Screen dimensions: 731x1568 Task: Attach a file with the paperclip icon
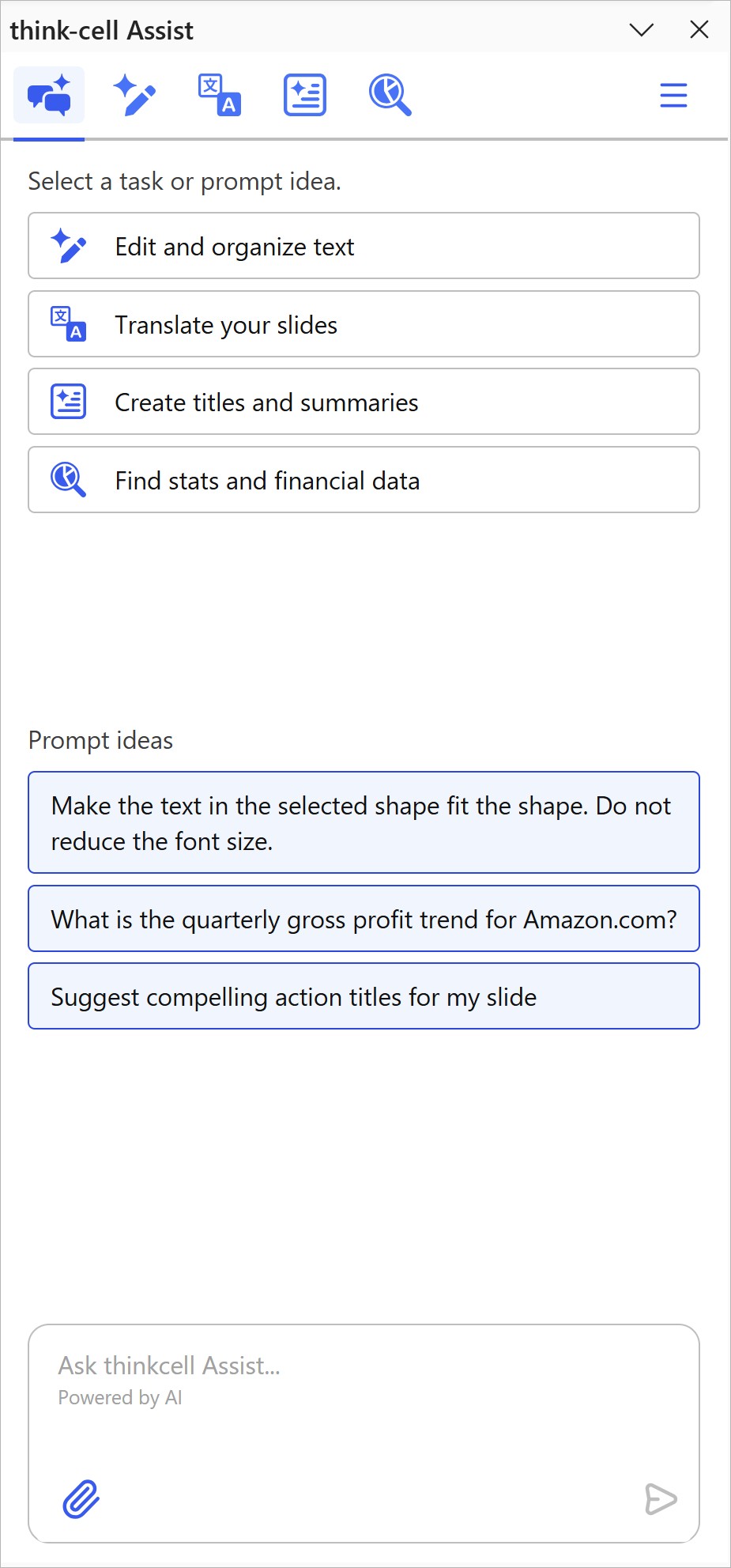click(x=81, y=1499)
